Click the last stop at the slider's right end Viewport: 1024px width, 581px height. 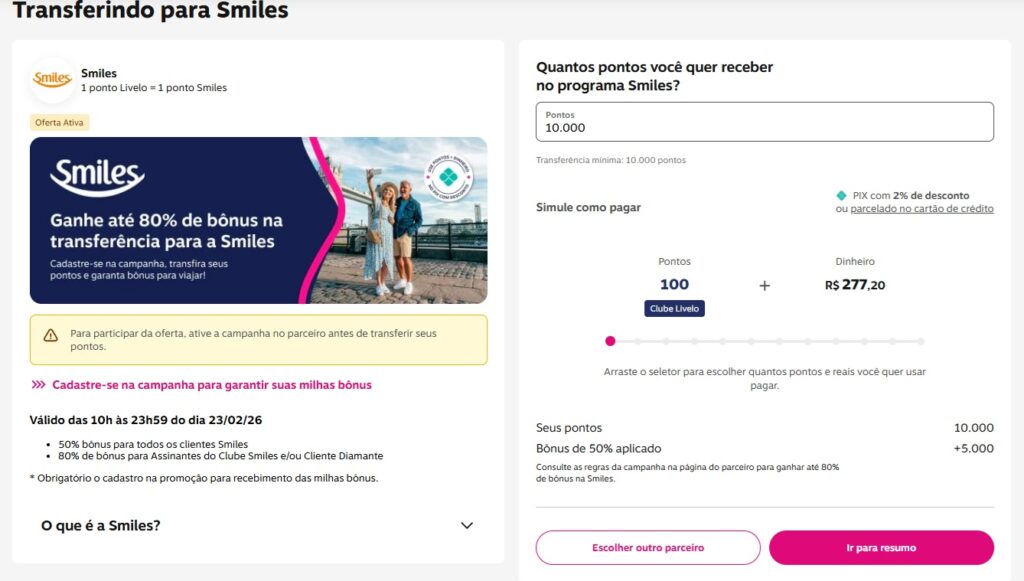click(x=921, y=341)
